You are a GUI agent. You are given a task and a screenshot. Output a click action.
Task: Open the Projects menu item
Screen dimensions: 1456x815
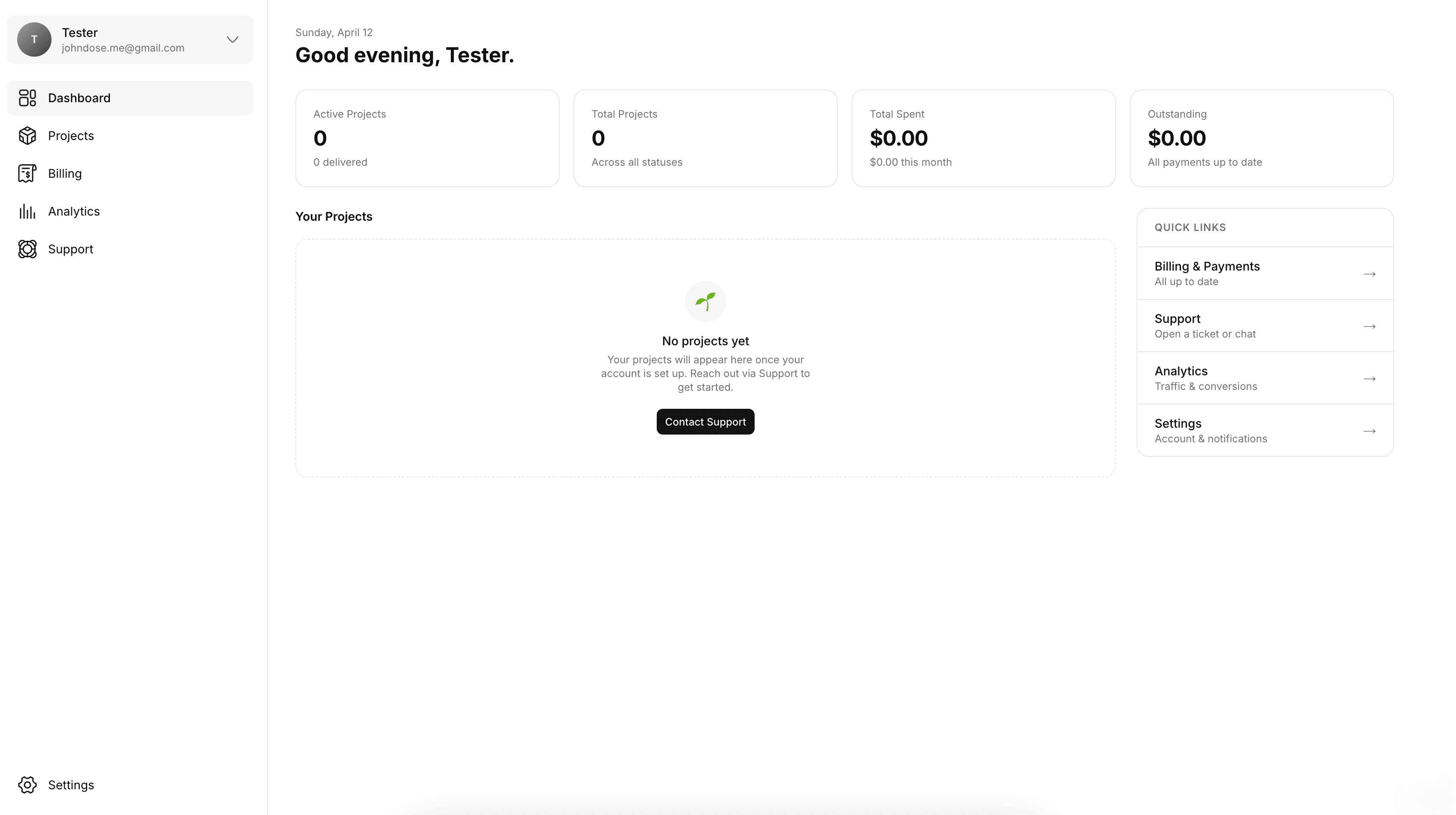(71, 136)
